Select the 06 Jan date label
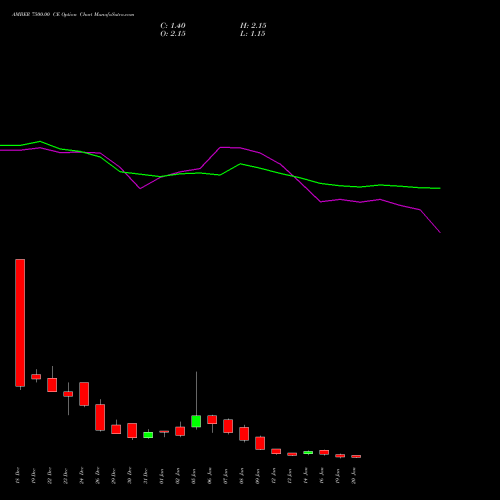500x500 pixels. point(210,476)
